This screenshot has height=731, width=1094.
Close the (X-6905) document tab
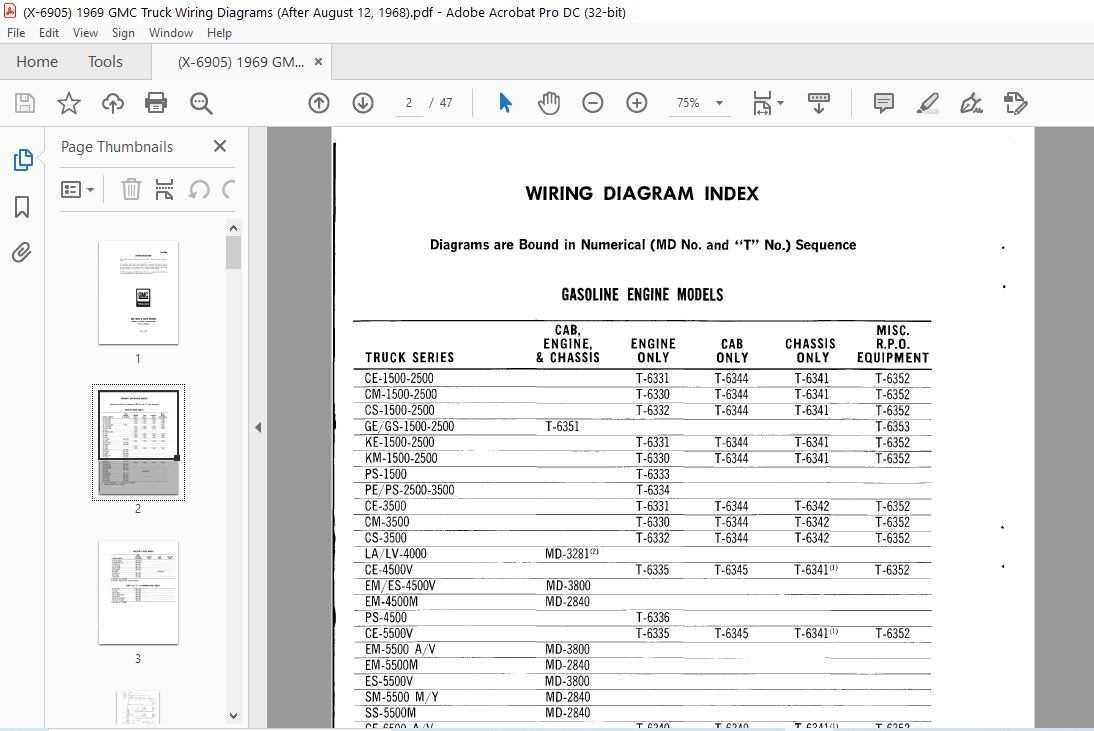coord(318,61)
